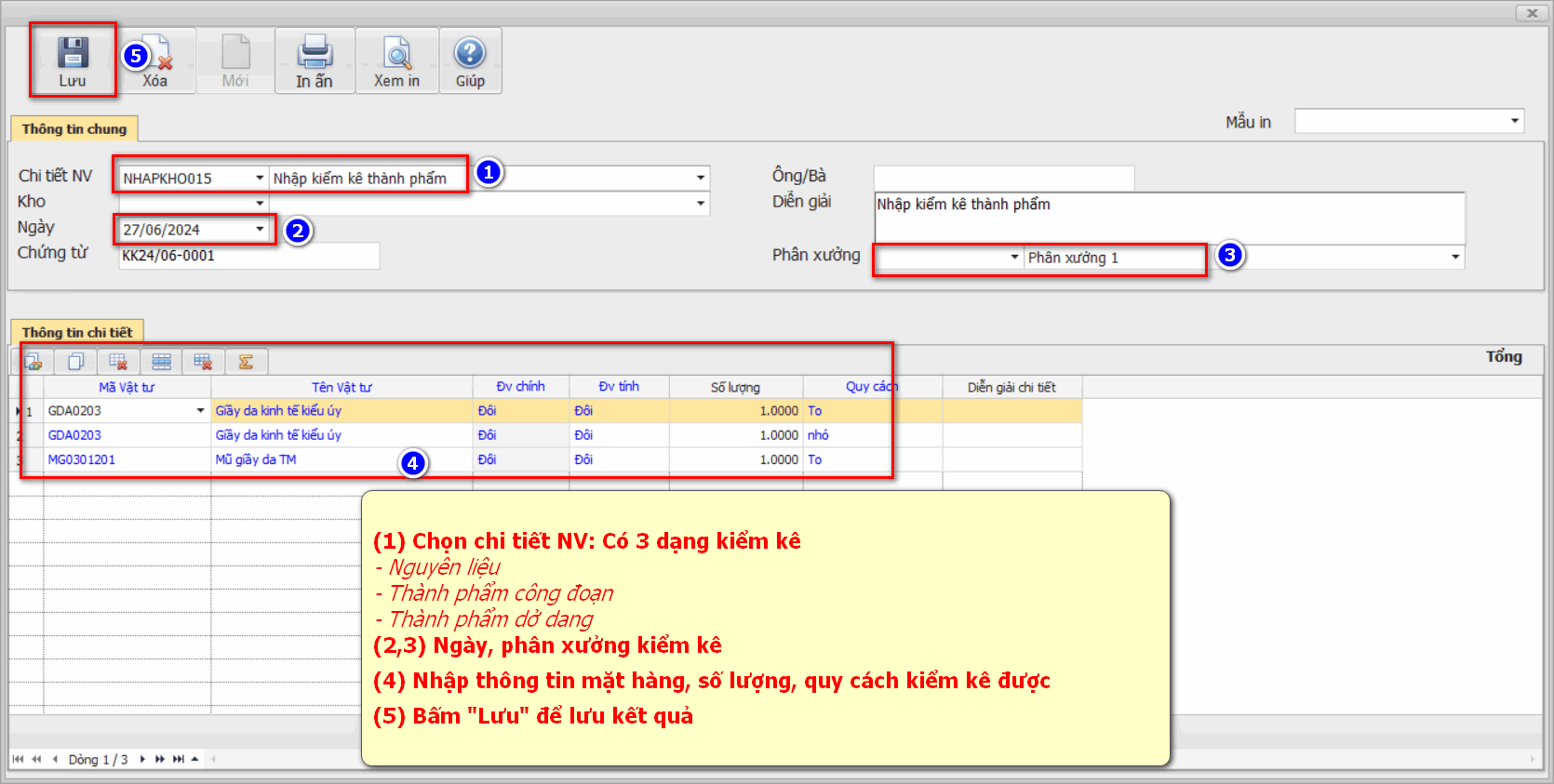Screen dimensions: 1554x784
Task: Click the Số lượng column header
Action: [735, 387]
